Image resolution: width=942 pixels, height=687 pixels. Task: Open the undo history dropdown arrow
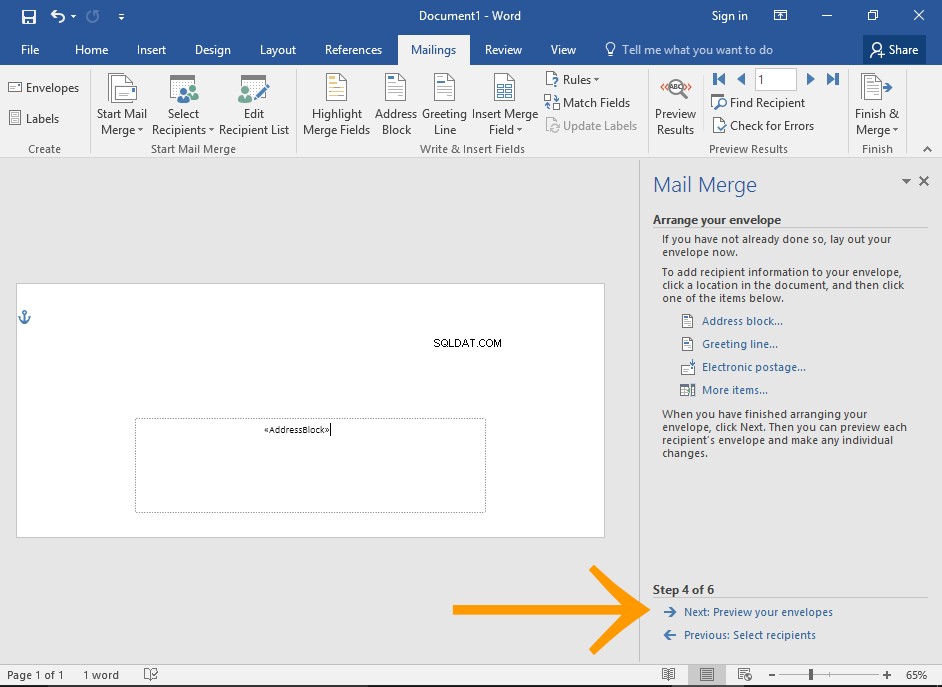tap(73, 16)
